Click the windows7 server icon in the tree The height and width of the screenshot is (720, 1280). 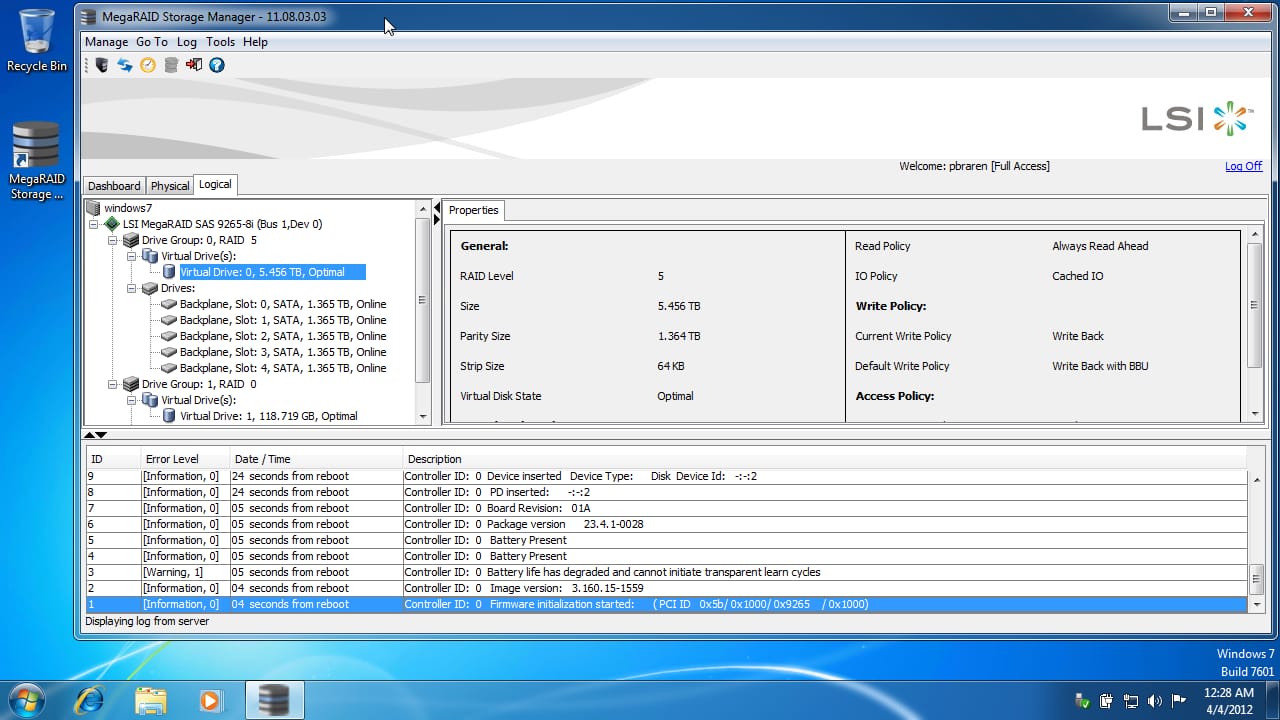(93, 208)
